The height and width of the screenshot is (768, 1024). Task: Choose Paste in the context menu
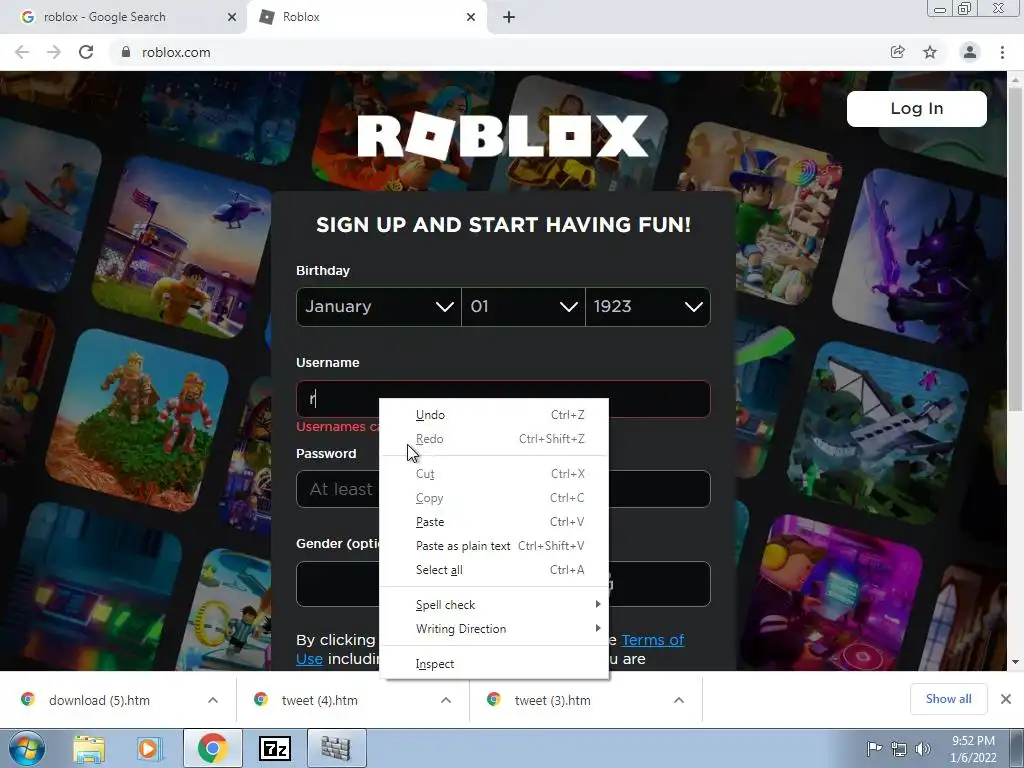tap(494, 522)
